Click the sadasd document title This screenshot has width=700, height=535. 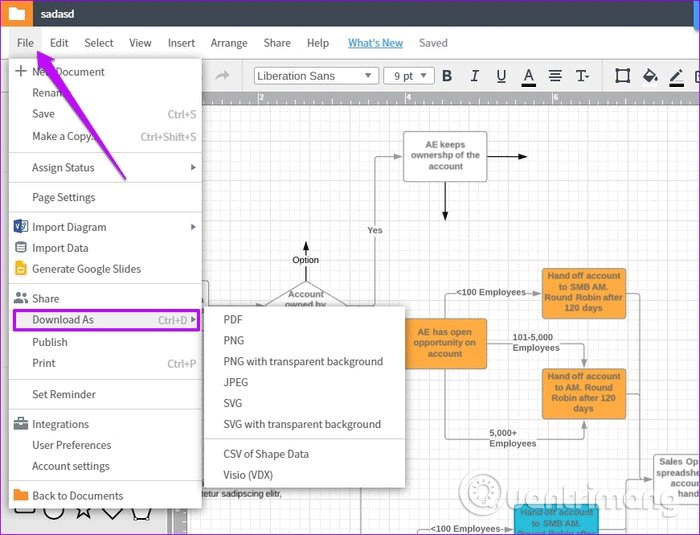tap(57, 14)
